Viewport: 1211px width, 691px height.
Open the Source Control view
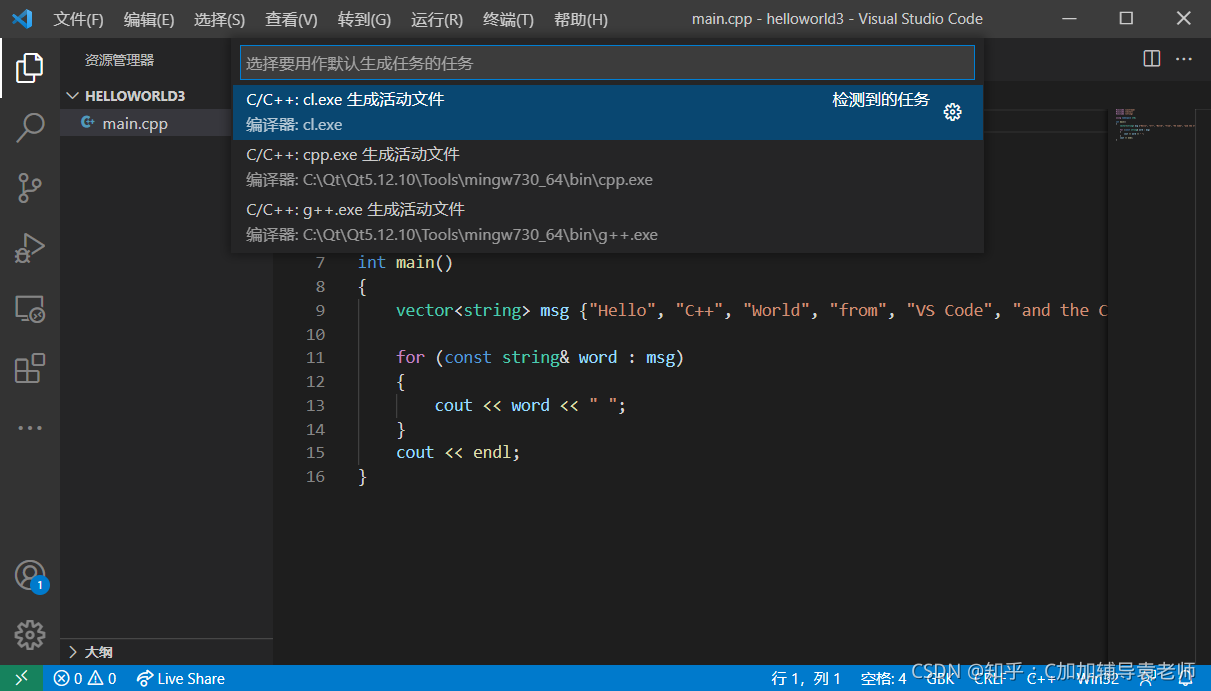click(30, 187)
